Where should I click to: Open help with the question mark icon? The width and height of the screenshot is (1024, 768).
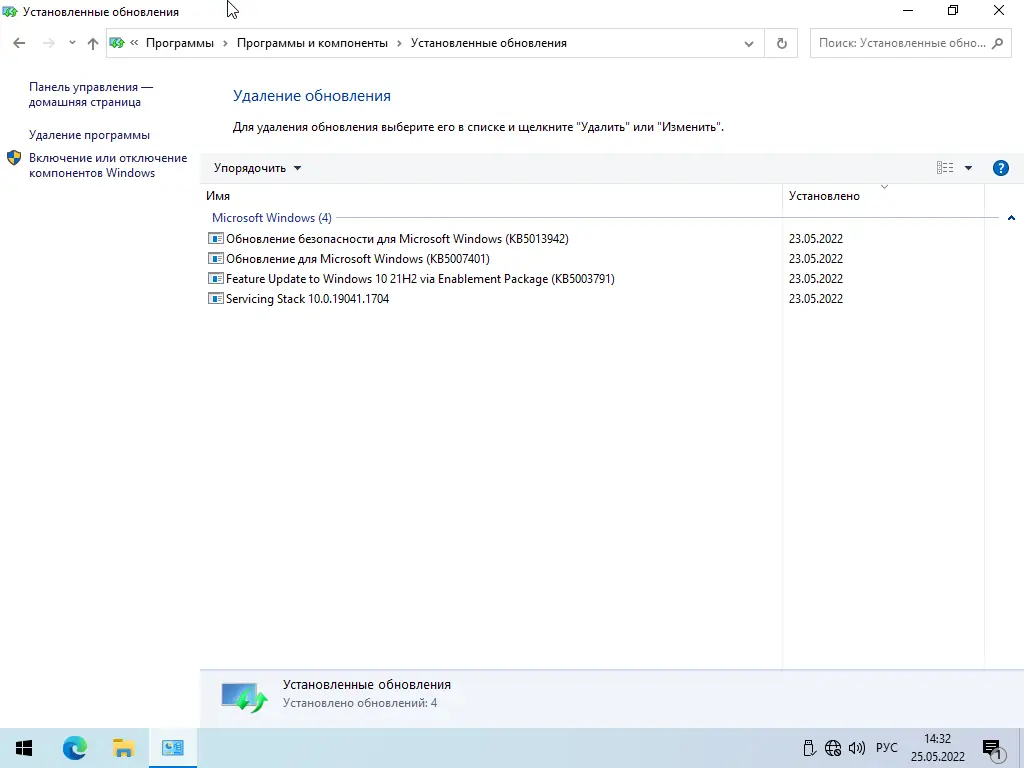(1000, 168)
